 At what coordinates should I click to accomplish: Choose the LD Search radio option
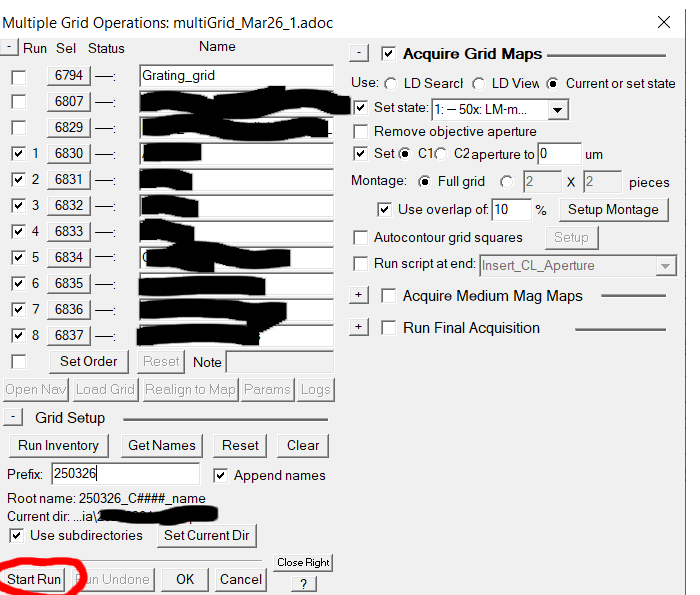pos(391,84)
